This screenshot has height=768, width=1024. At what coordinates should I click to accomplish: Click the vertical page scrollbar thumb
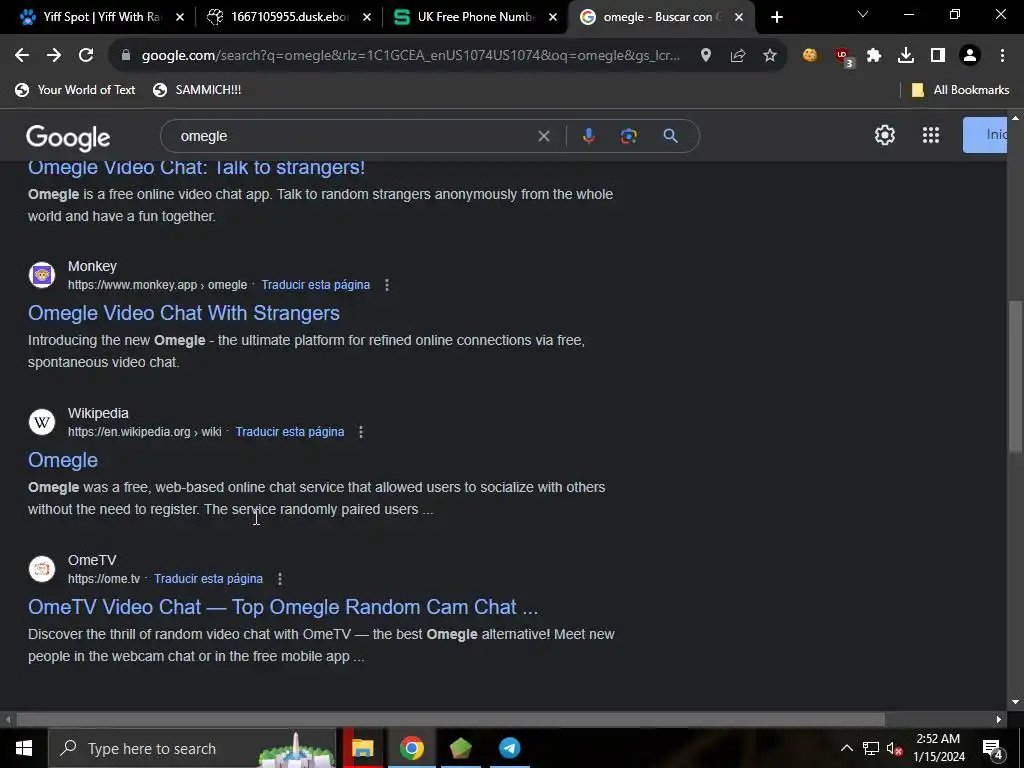(x=1015, y=376)
